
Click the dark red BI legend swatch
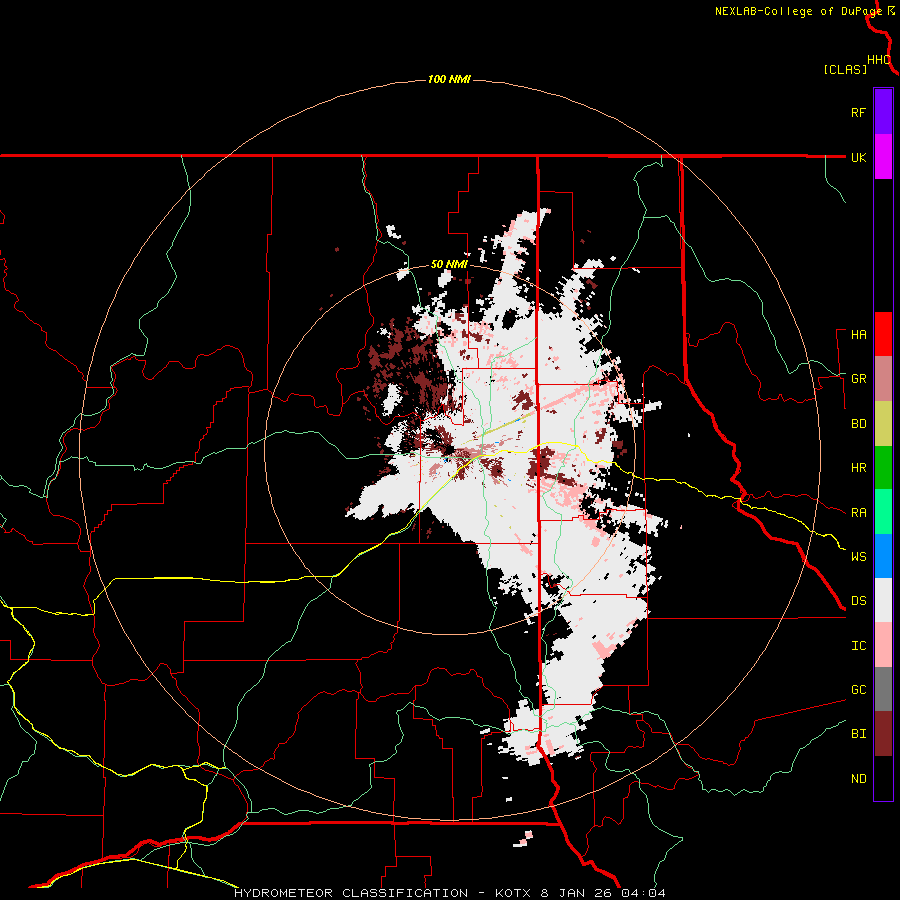pos(883,734)
